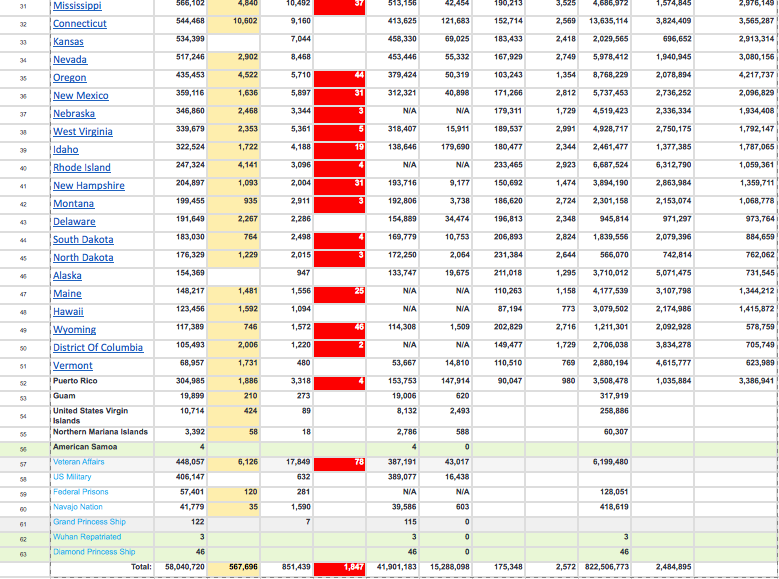Open the Connecticut state link
Viewport: 779px width, 579px height.
(79, 23)
